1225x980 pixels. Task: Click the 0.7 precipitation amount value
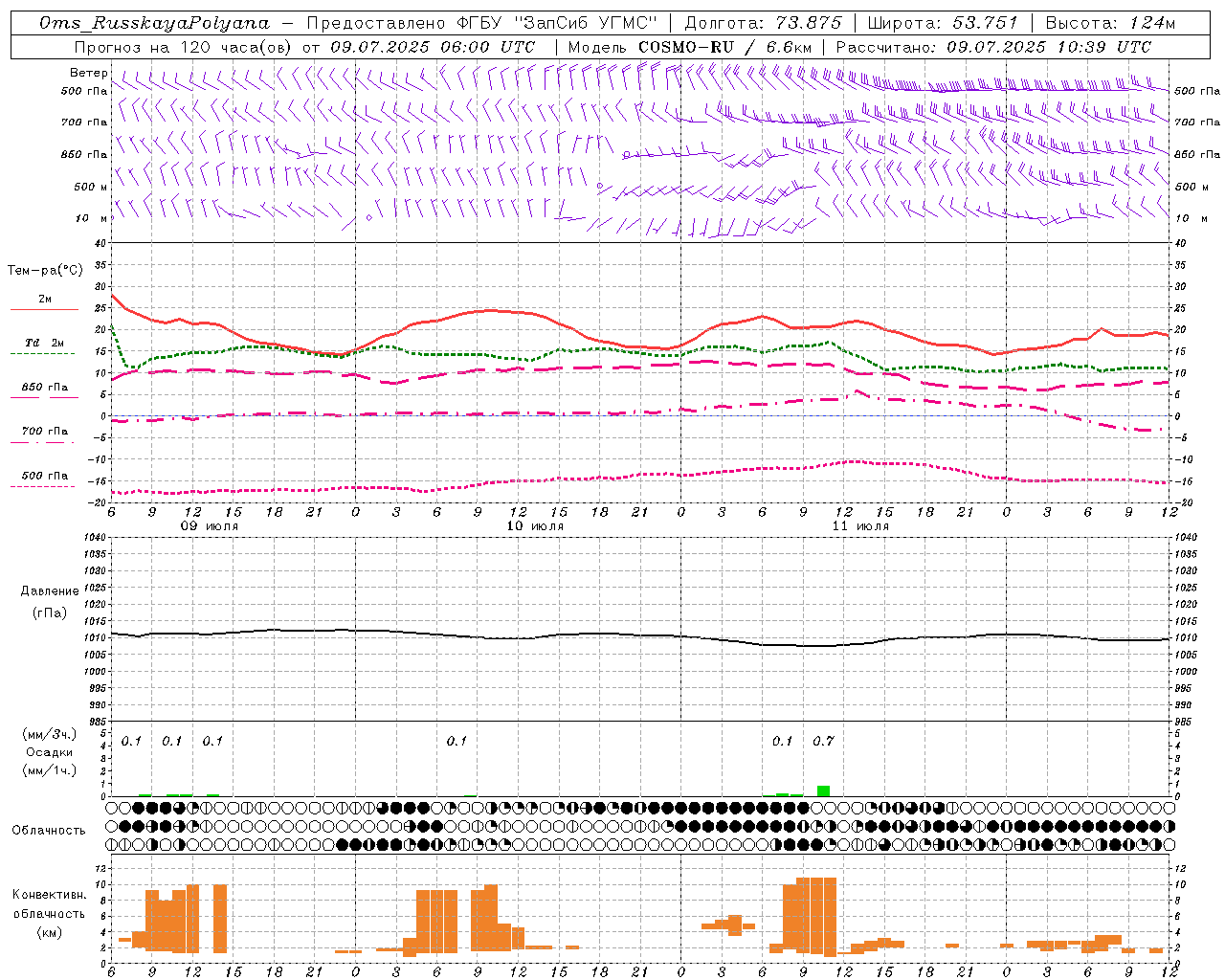823,741
